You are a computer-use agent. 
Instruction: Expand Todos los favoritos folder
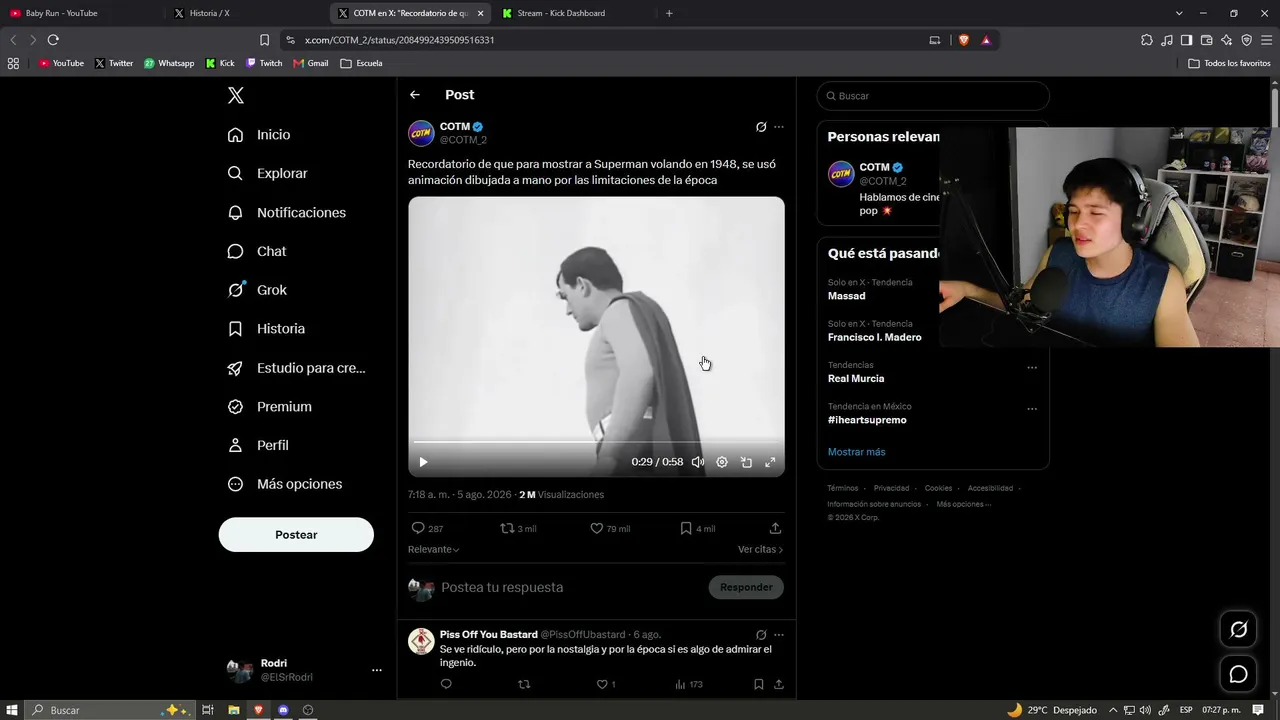pyautogui.click(x=1229, y=63)
